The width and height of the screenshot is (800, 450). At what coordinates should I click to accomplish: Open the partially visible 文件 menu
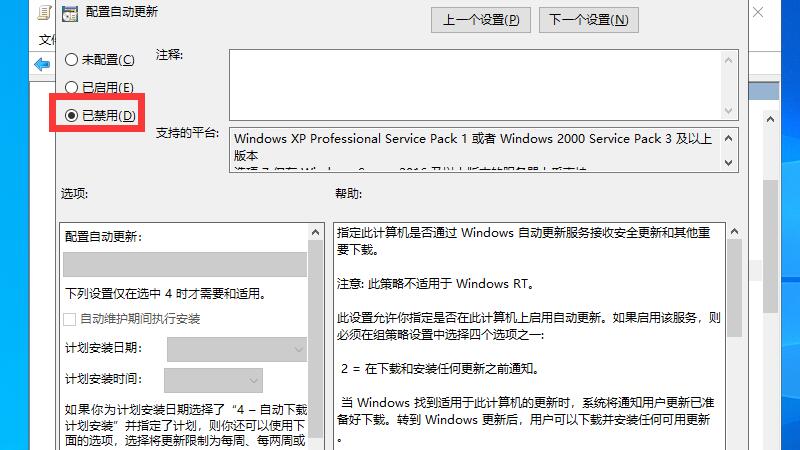(45, 40)
